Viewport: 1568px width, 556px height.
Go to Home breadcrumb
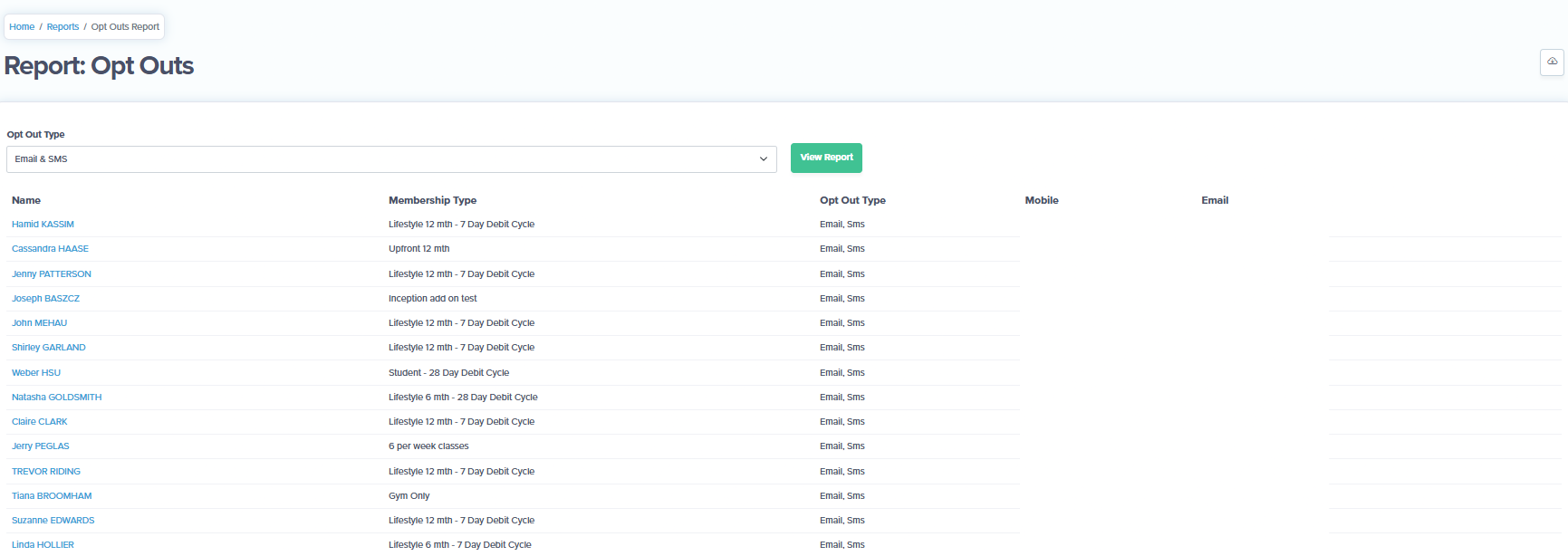22,27
